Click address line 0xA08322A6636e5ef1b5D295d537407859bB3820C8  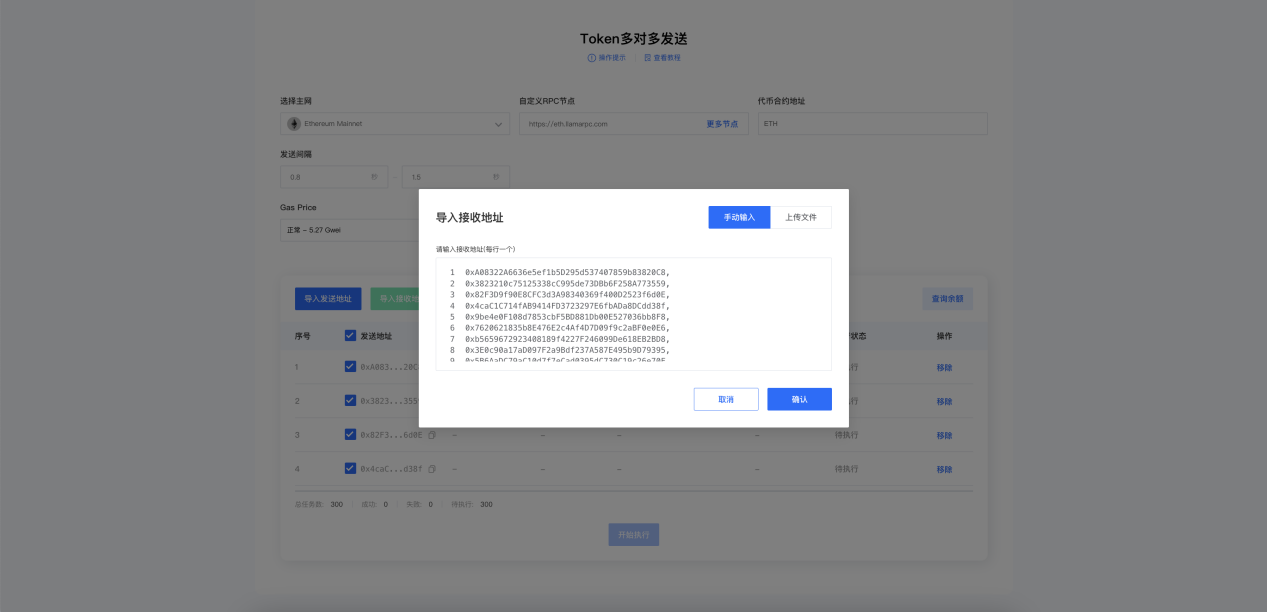567,272
